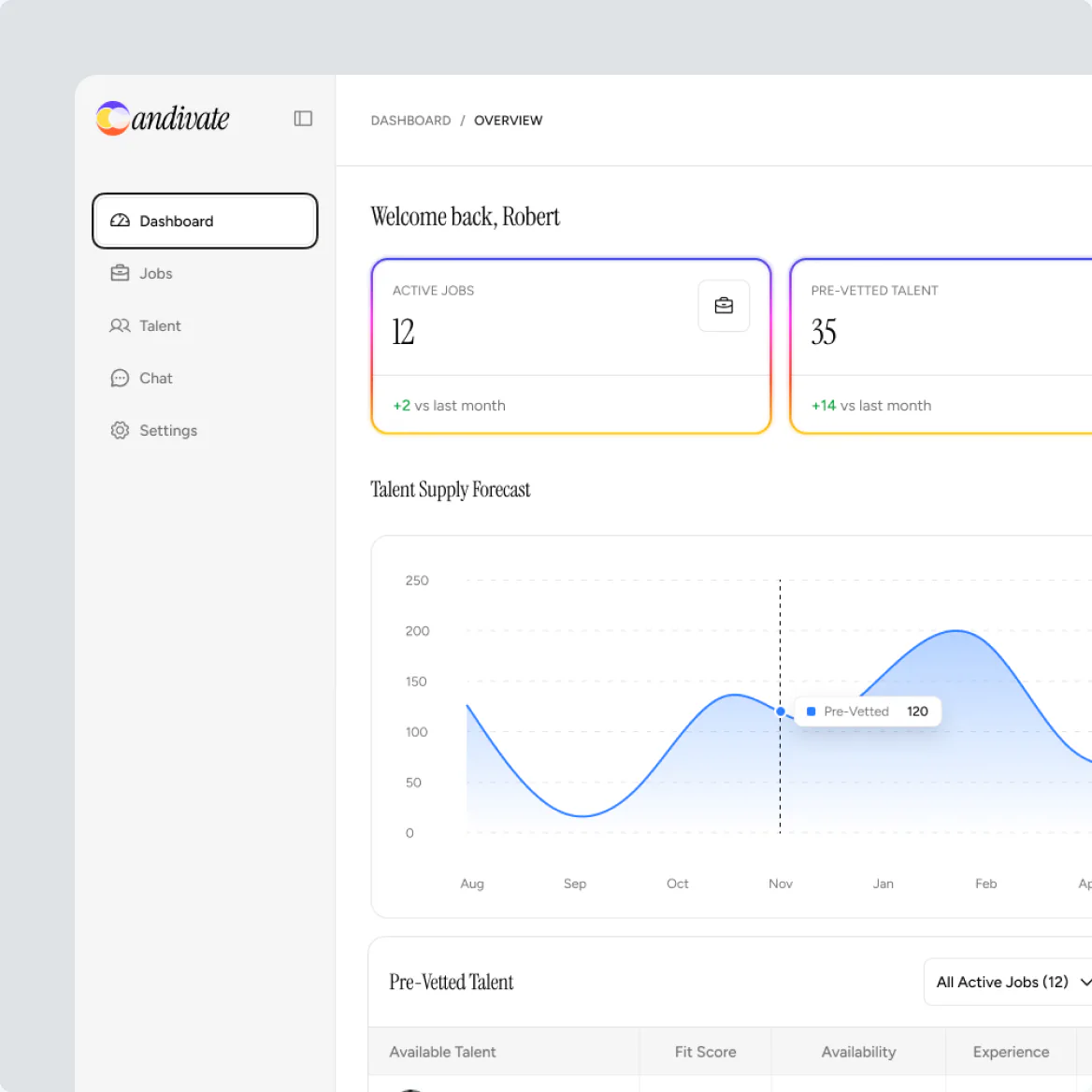Click the Talent people icon

click(120, 325)
